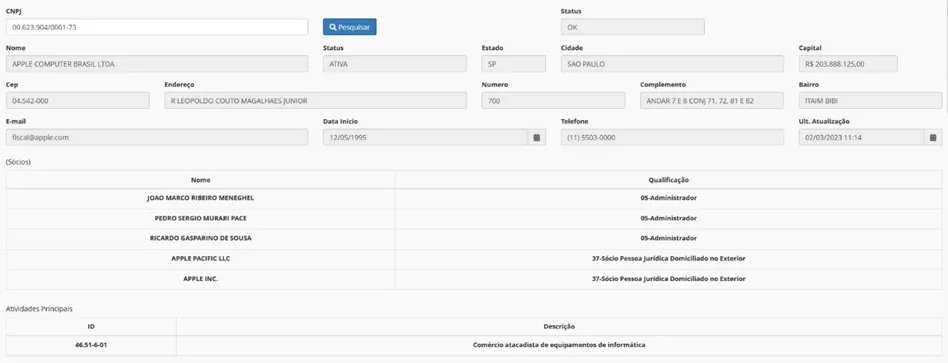The image size is (948, 363).
Task: Click the Status field showing ATIVA
Action: (395, 64)
